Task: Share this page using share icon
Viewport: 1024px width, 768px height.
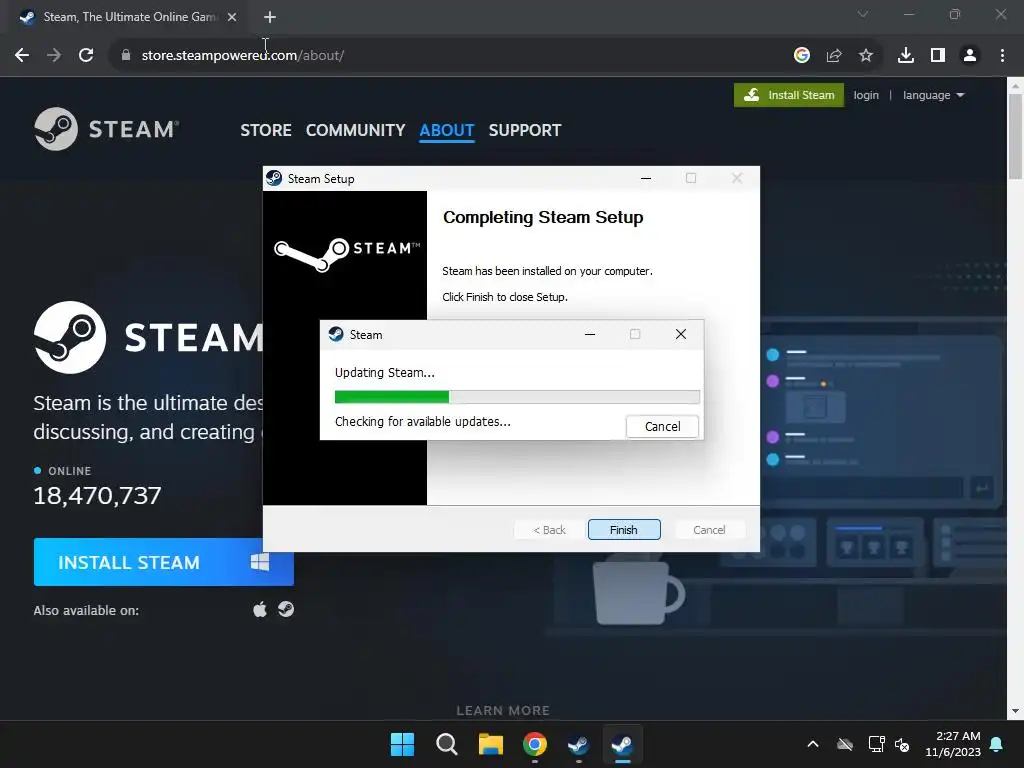Action: 834,56
